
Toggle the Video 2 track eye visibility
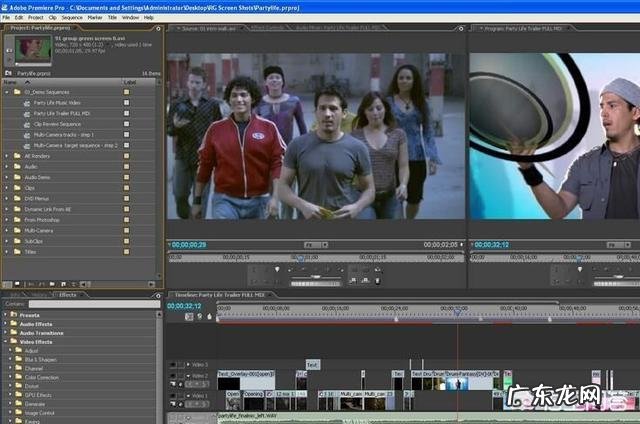click(172, 375)
